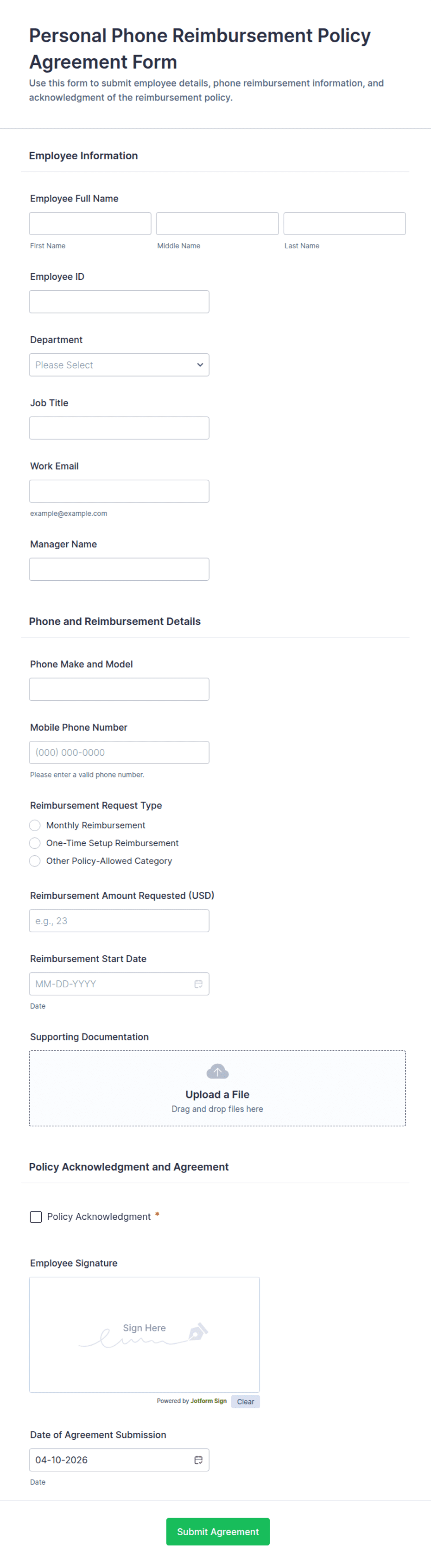Open the Department dropdown
Viewport: 431px width, 1568px height.
(119, 364)
